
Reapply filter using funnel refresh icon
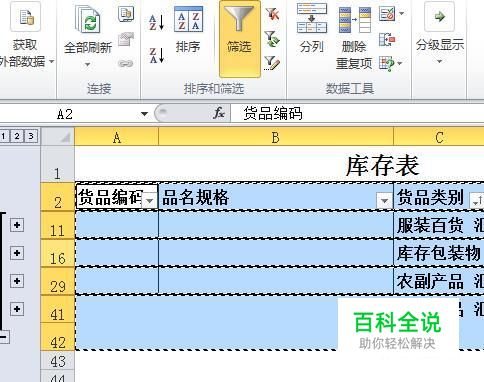point(272,39)
